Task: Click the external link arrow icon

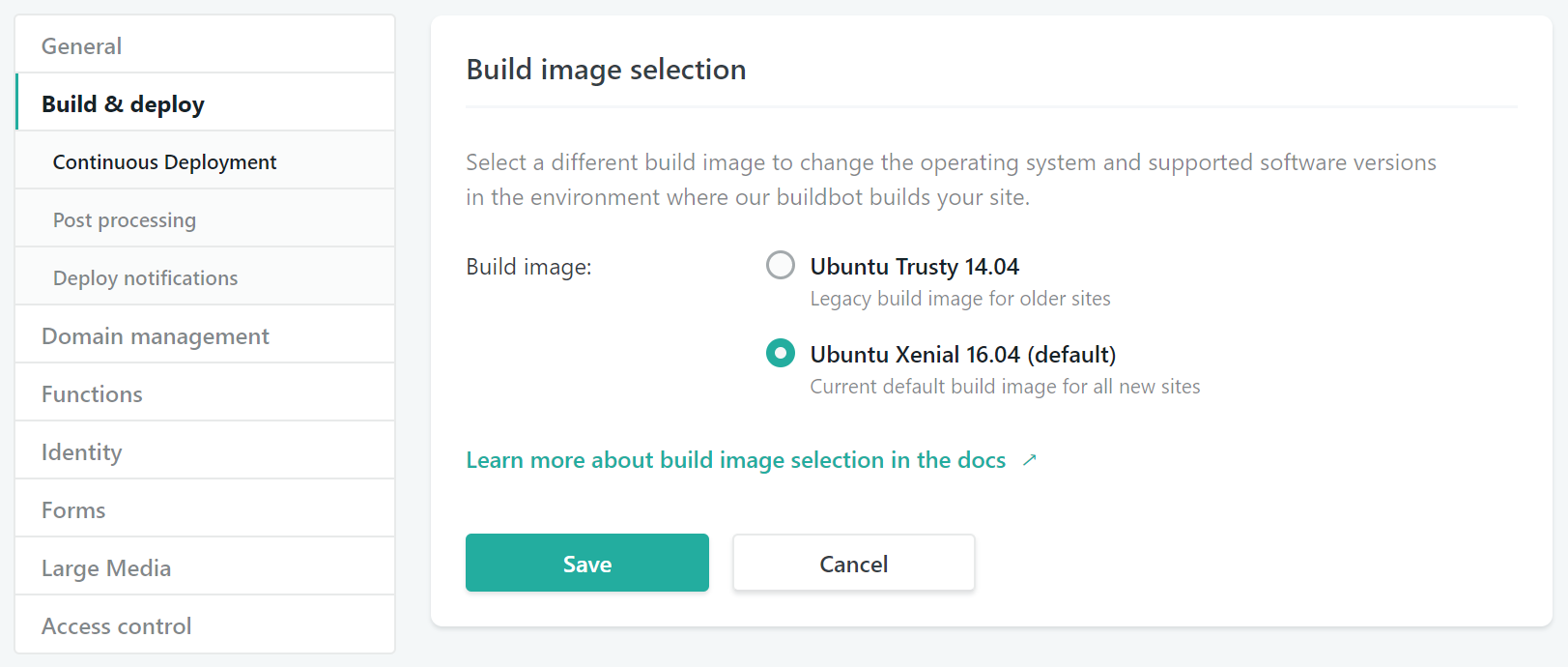Action: 1029,460
